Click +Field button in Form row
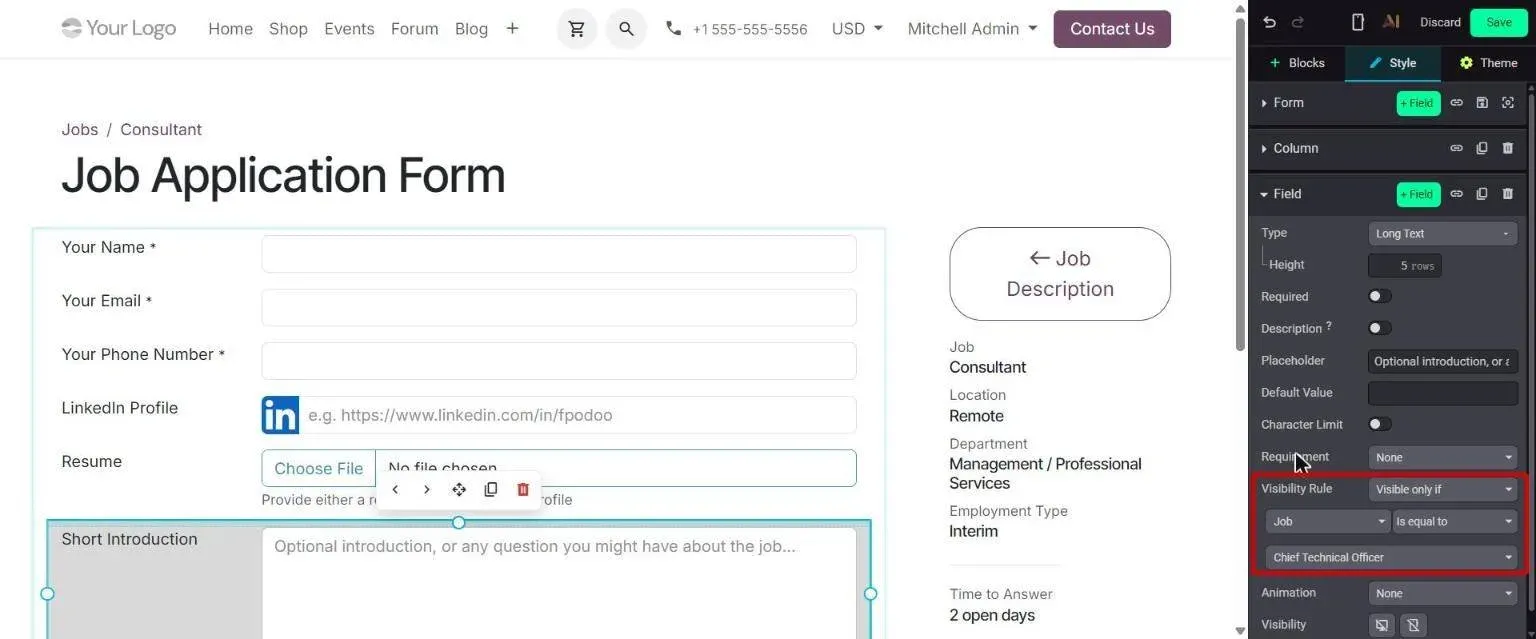1536x639 pixels. pyautogui.click(x=1418, y=103)
